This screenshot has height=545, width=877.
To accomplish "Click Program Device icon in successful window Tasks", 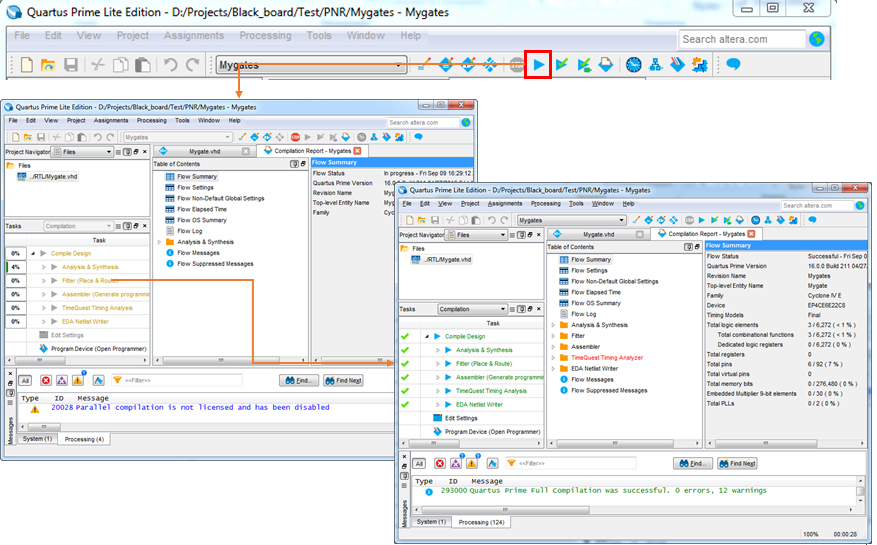I will click(x=437, y=431).
